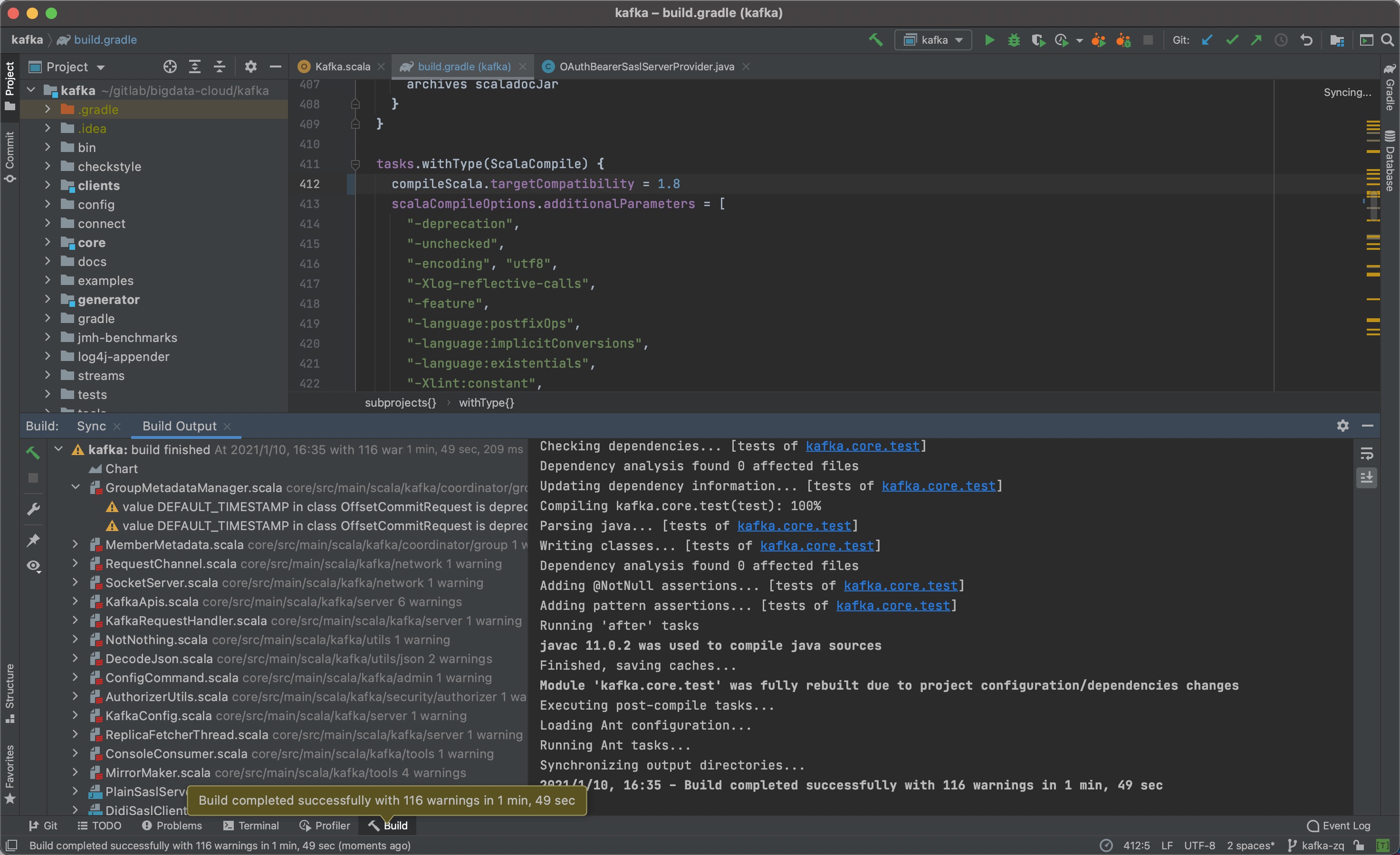
Task: Open Search Everywhere with the magnifier
Action: pyautogui.click(x=1388, y=40)
